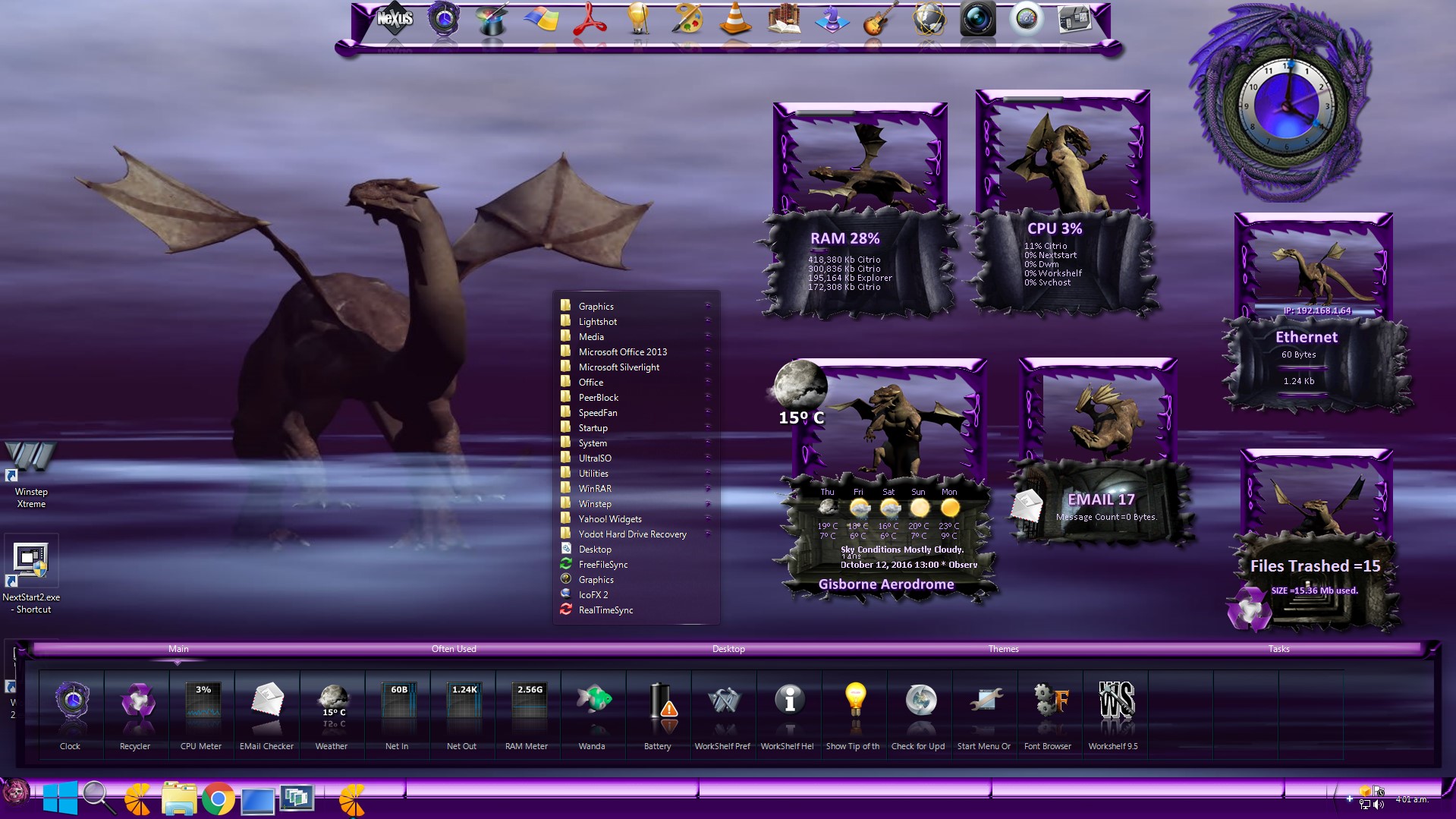Select the Tasks tab on the shelf
The image size is (1456, 819).
[x=1278, y=649]
